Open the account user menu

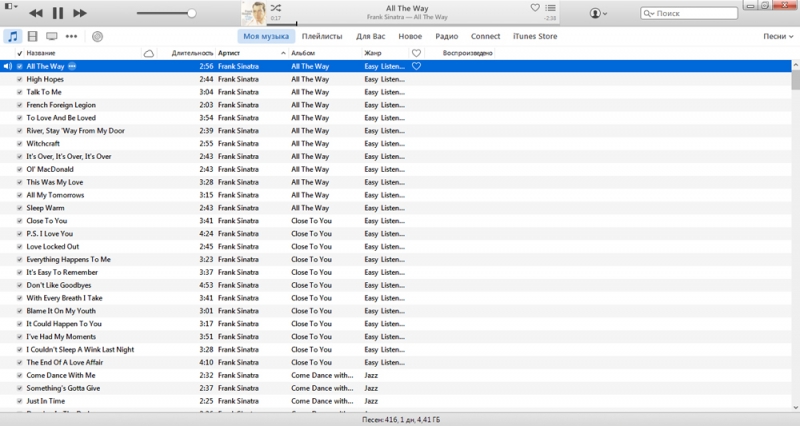[598, 13]
